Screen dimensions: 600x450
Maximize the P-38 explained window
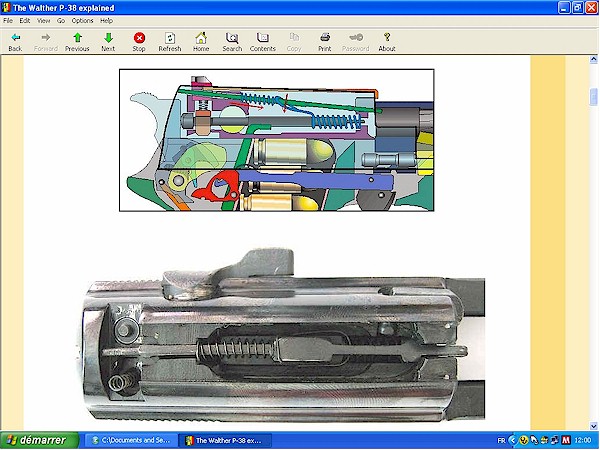pyautogui.click(x=577, y=8)
